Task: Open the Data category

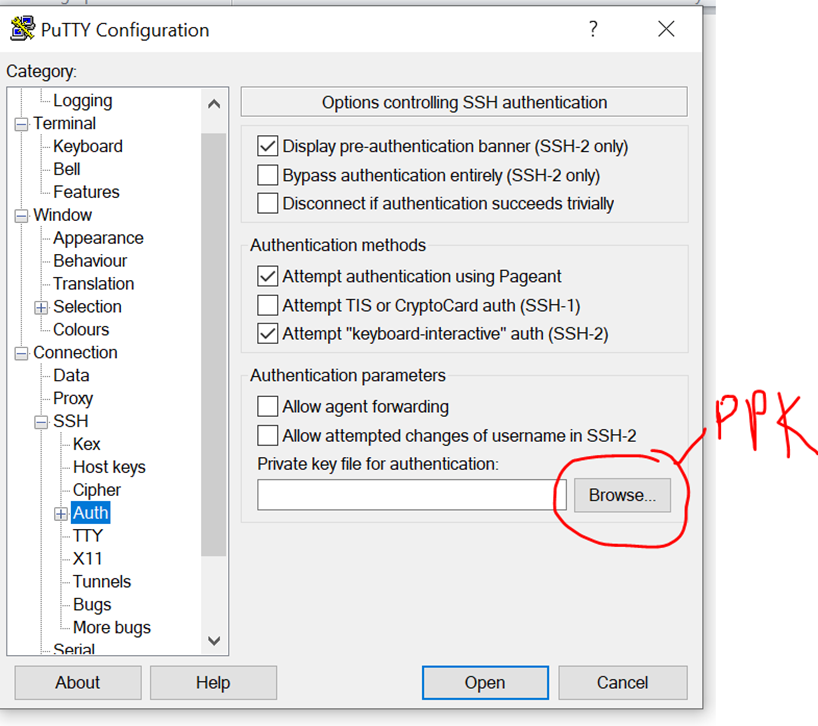Action: pos(71,376)
